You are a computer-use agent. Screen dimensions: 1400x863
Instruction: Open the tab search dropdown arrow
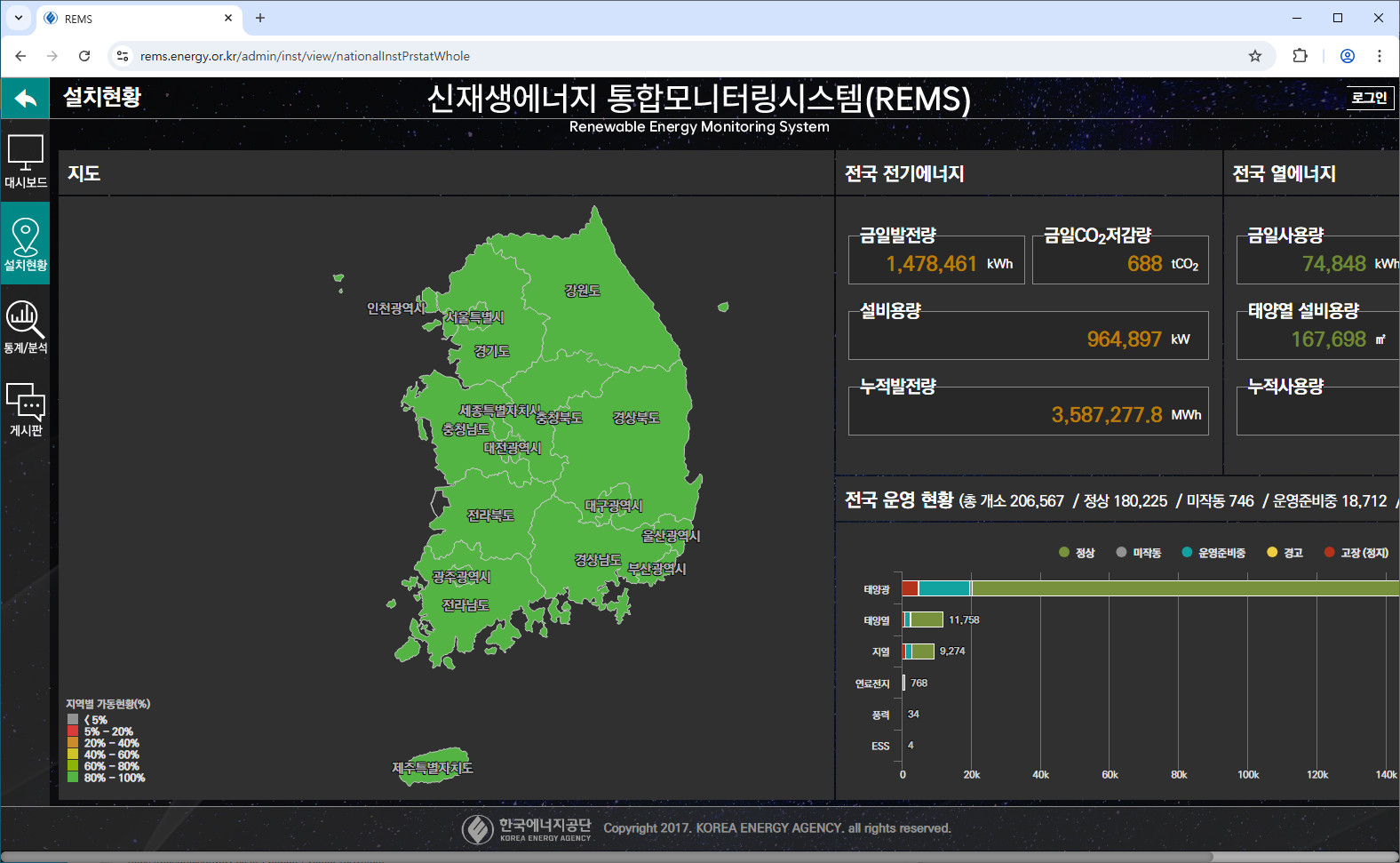point(18,18)
